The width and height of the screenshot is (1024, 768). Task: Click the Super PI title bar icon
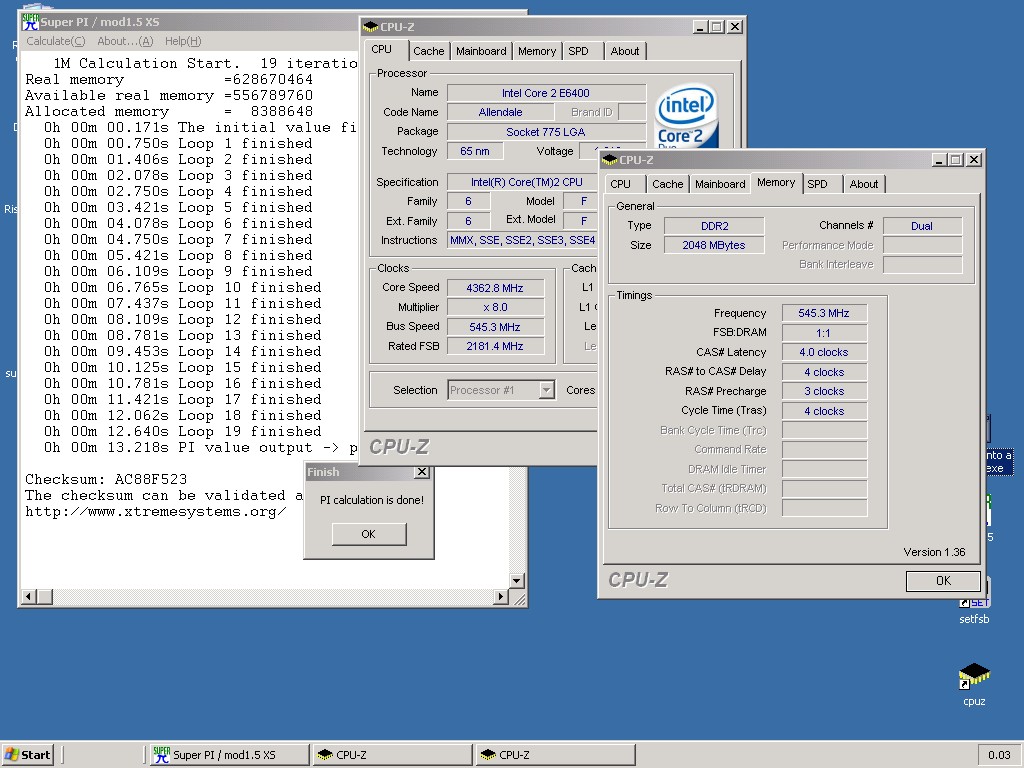[30, 22]
